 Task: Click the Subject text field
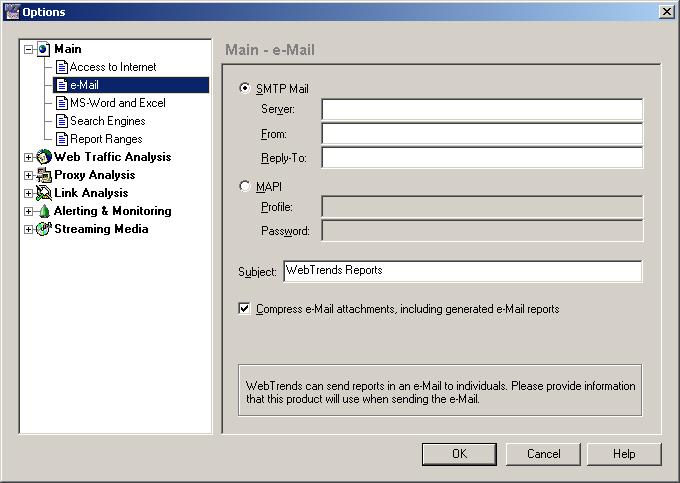pyautogui.click(x=462, y=271)
